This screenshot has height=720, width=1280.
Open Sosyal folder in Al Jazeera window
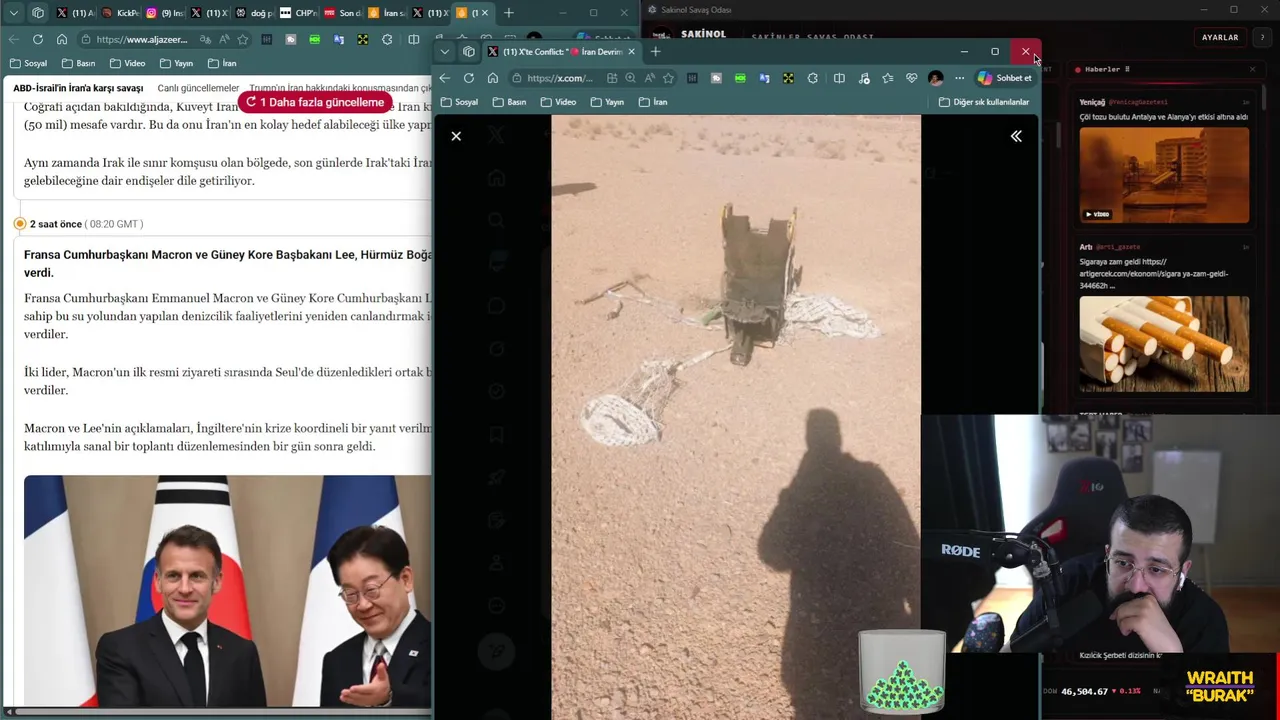(29, 63)
